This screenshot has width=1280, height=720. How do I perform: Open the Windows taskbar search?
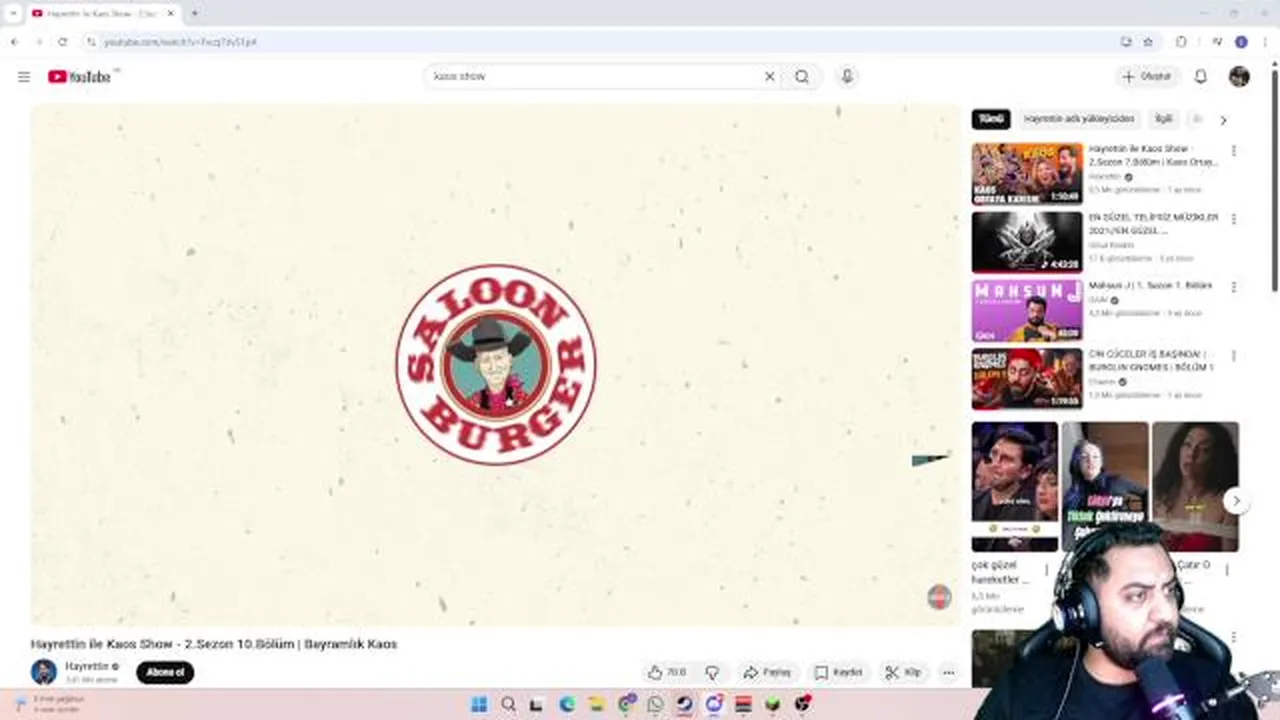tap(508, 704)
